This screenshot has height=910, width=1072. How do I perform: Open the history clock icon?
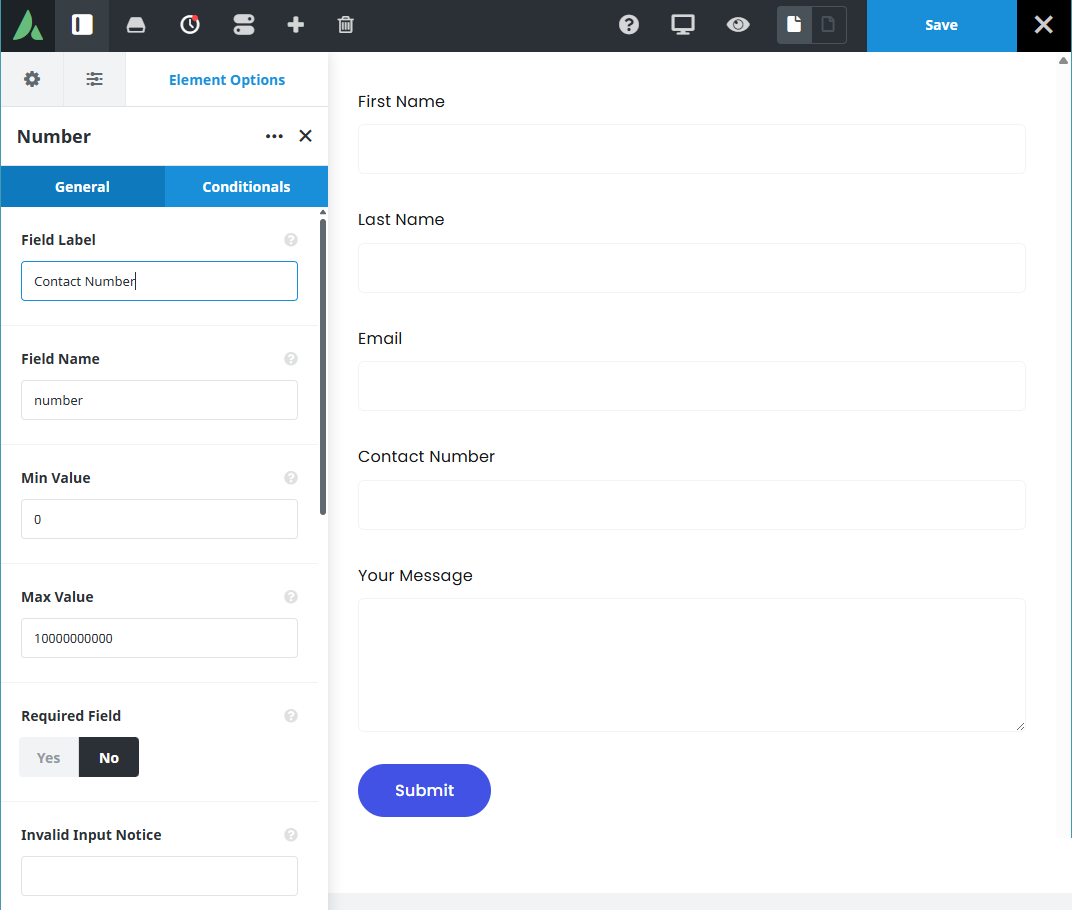[x=190, y=25]
